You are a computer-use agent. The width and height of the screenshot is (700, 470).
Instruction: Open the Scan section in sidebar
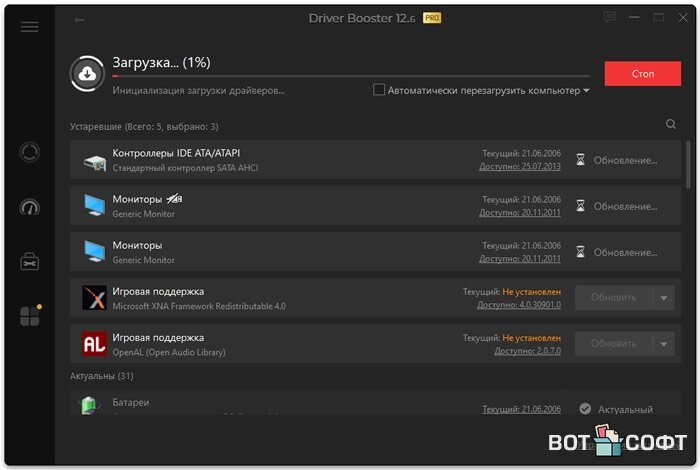click(29, 152)
